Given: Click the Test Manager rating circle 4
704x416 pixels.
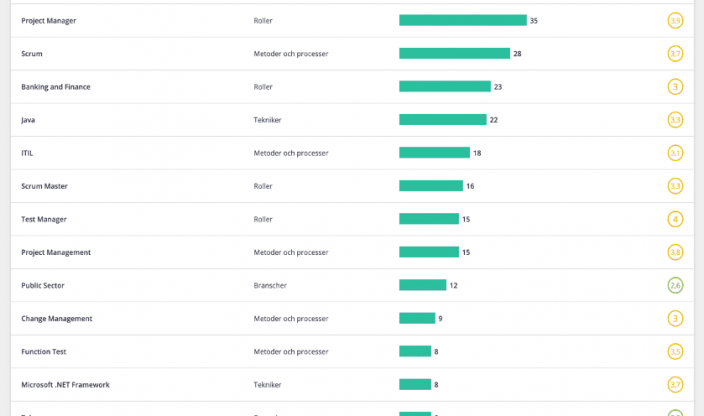Looking at the screenshot, I should point(676,219).
